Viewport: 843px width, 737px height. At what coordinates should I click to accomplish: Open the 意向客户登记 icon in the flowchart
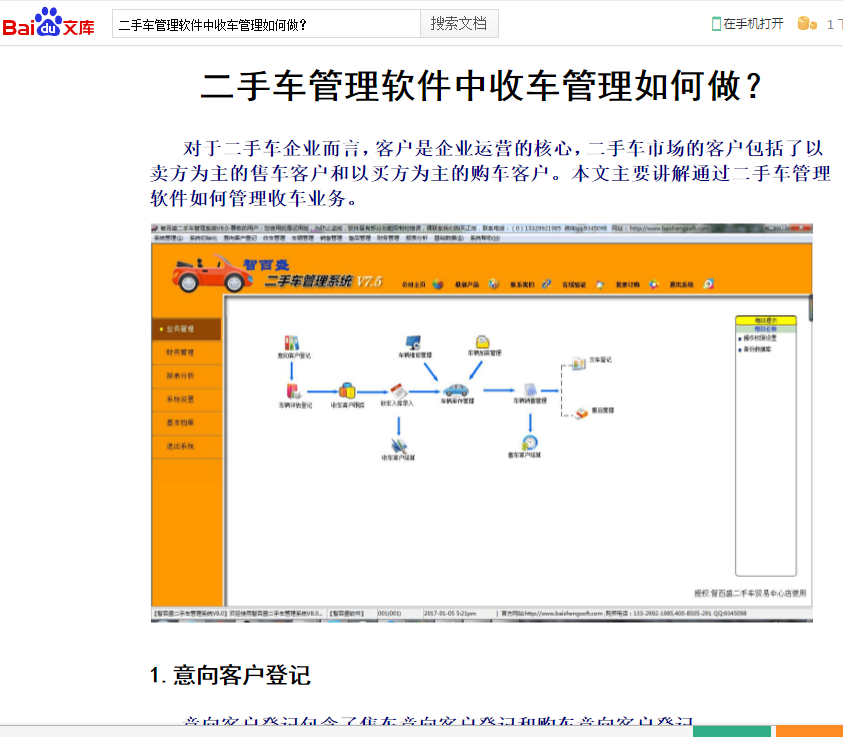click(292, 343)
